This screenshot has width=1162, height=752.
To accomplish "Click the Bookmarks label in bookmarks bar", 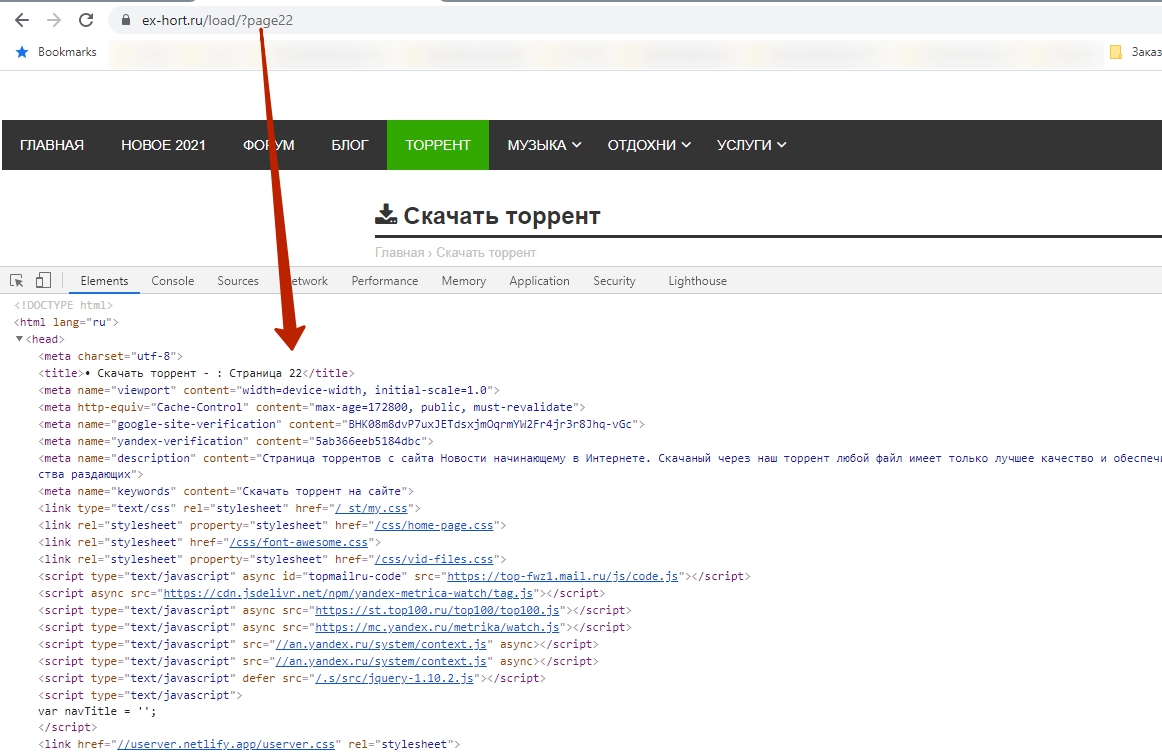I will click(67, 52).
